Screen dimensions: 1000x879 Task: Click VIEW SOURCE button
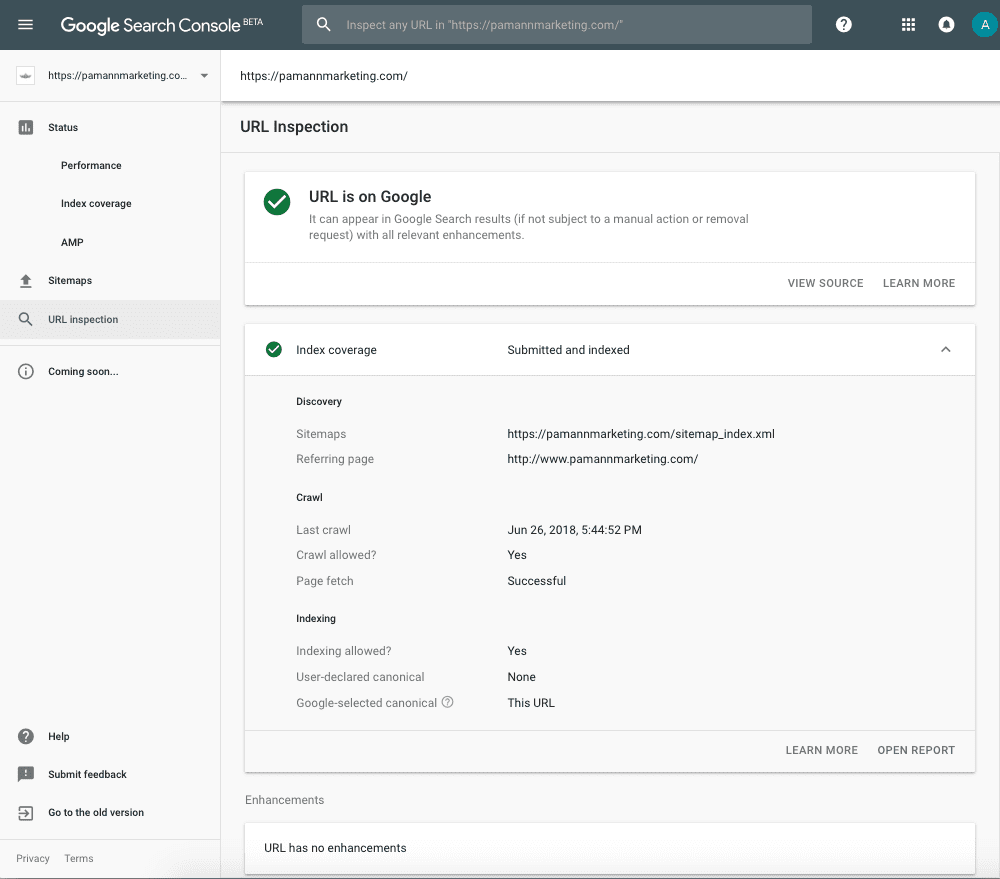825,283
